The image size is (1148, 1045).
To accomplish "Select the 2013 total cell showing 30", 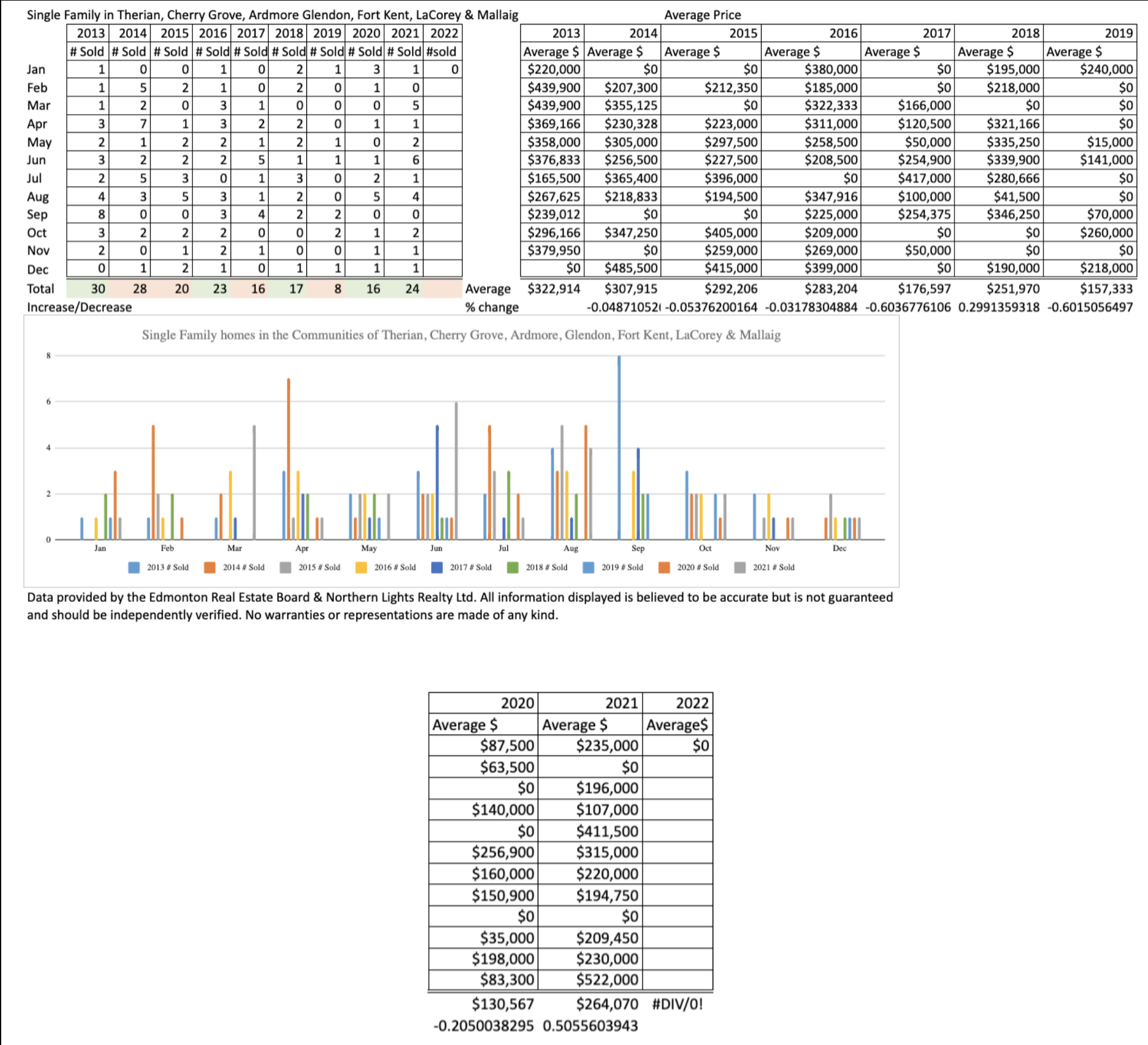I will (x=87, y=289).
